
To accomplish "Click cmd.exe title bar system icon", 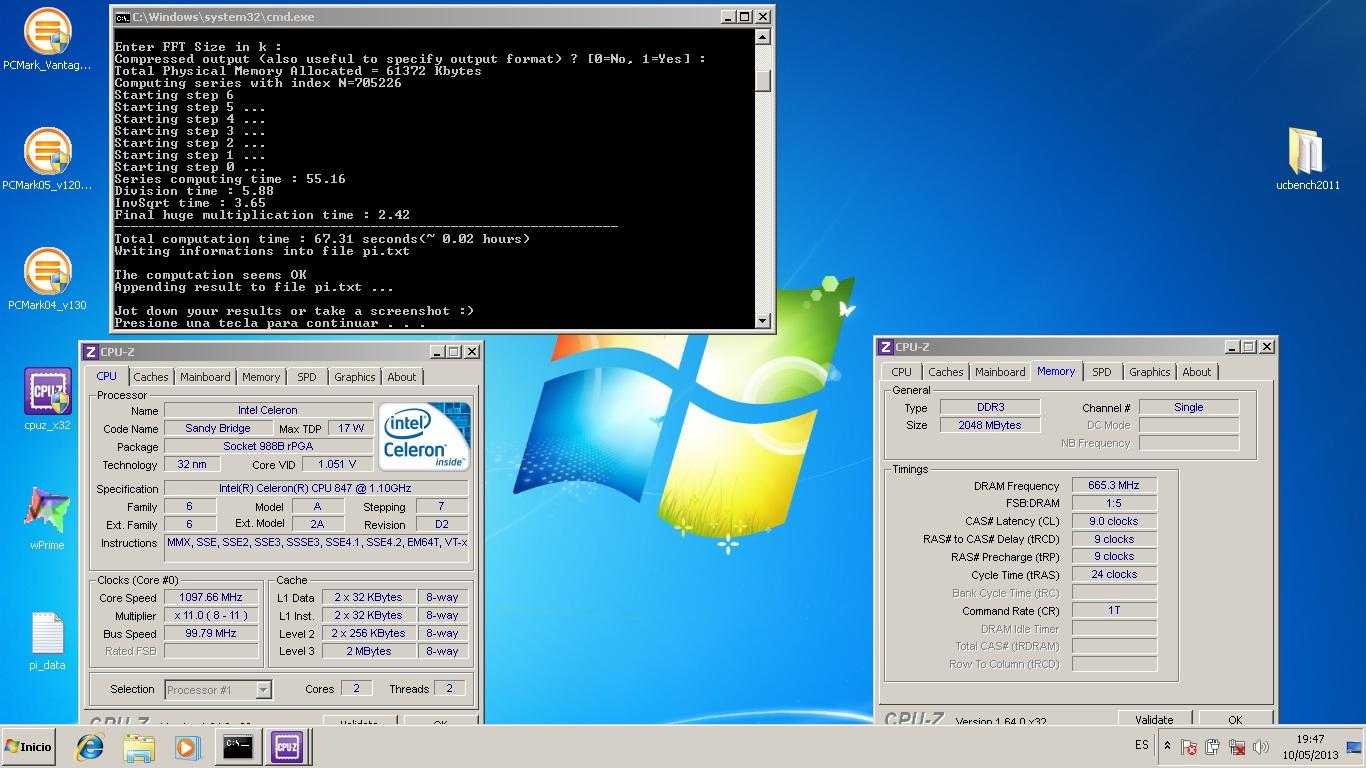I will tap(122, 17).
